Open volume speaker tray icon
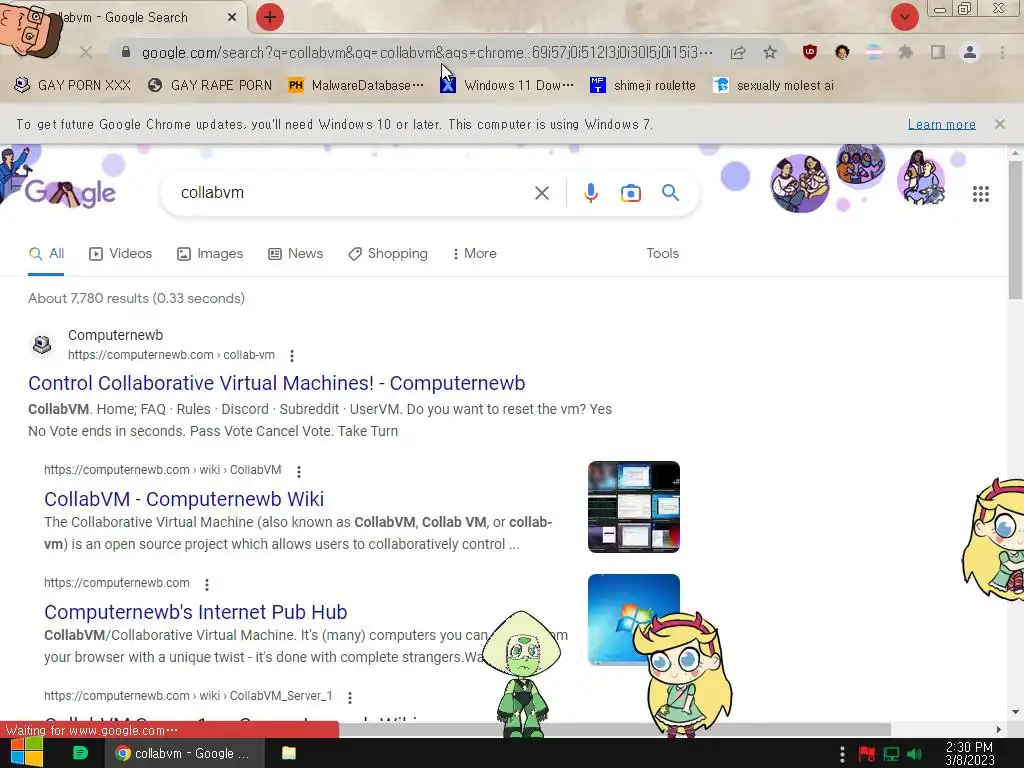 [914, 754]
